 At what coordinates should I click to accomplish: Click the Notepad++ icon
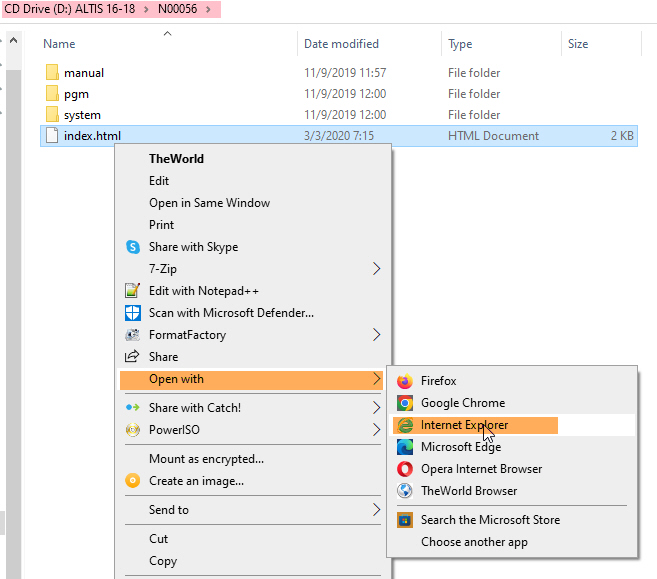[132, 291]
